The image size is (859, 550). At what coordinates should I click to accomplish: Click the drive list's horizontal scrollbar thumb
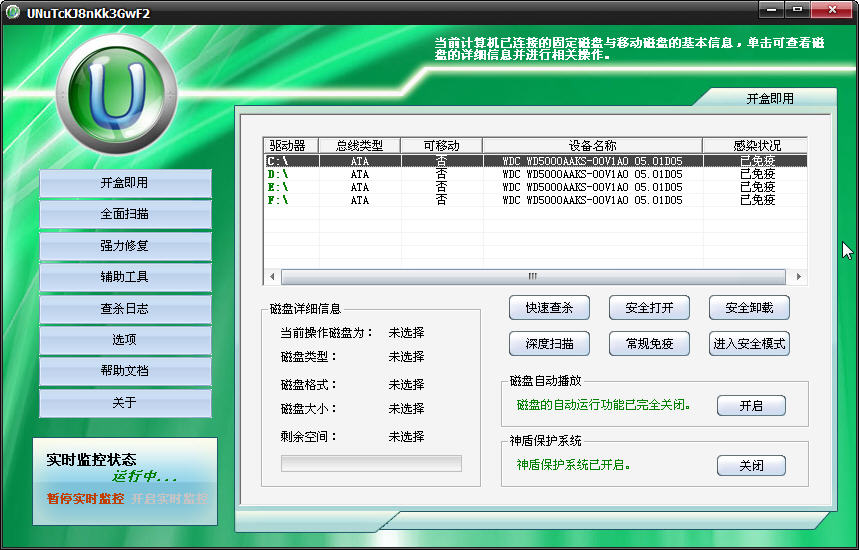click(532, 277)
